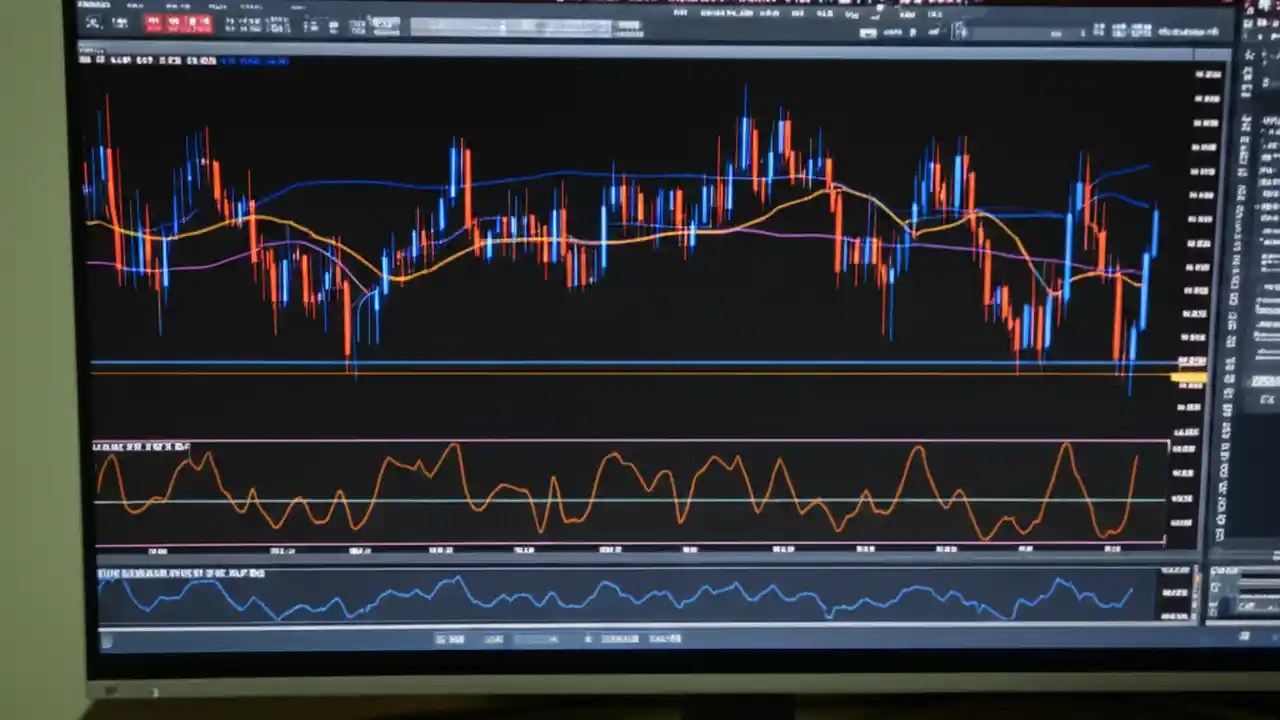This screenshot has height=720, width=1280.
Task: Click the oscillator indicator name label
Action: [x=140, y=446]
